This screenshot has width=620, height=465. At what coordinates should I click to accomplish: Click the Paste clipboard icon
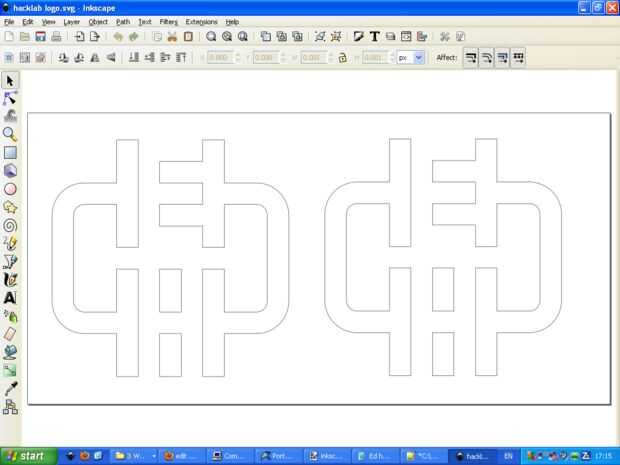coord(188,37)
